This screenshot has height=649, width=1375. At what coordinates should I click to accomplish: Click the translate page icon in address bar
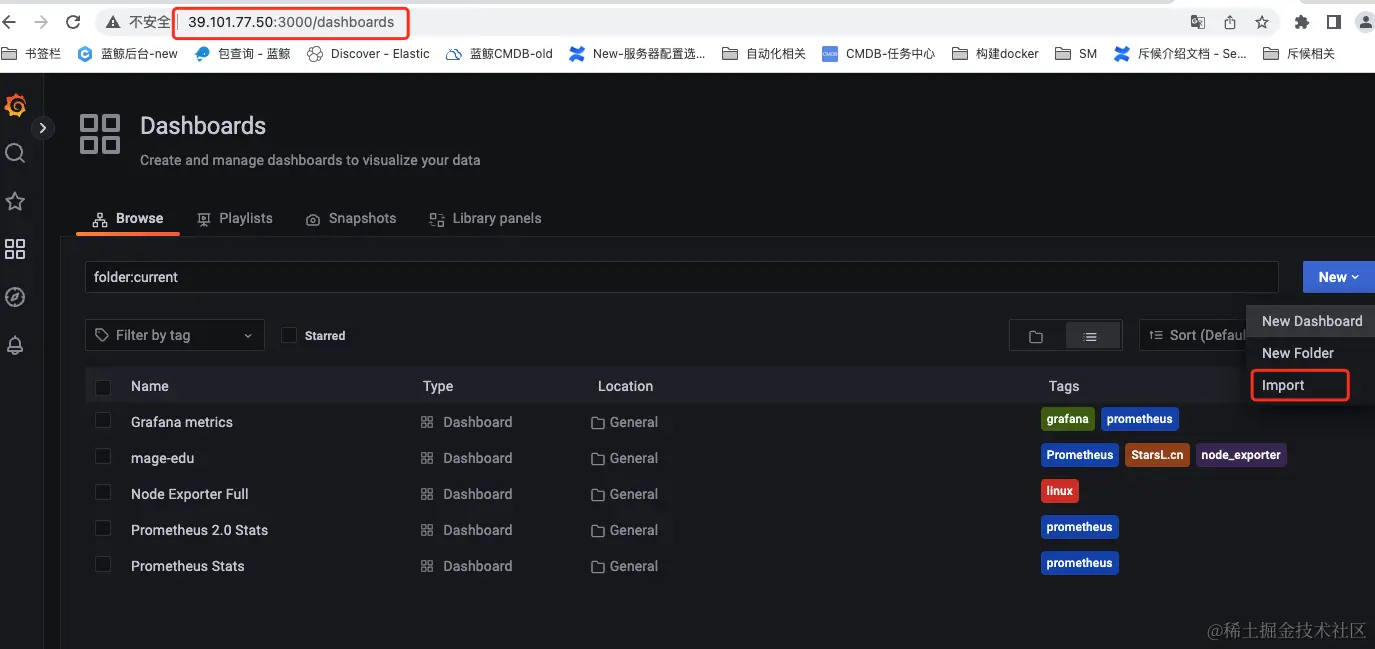[x=1197, y=22]
